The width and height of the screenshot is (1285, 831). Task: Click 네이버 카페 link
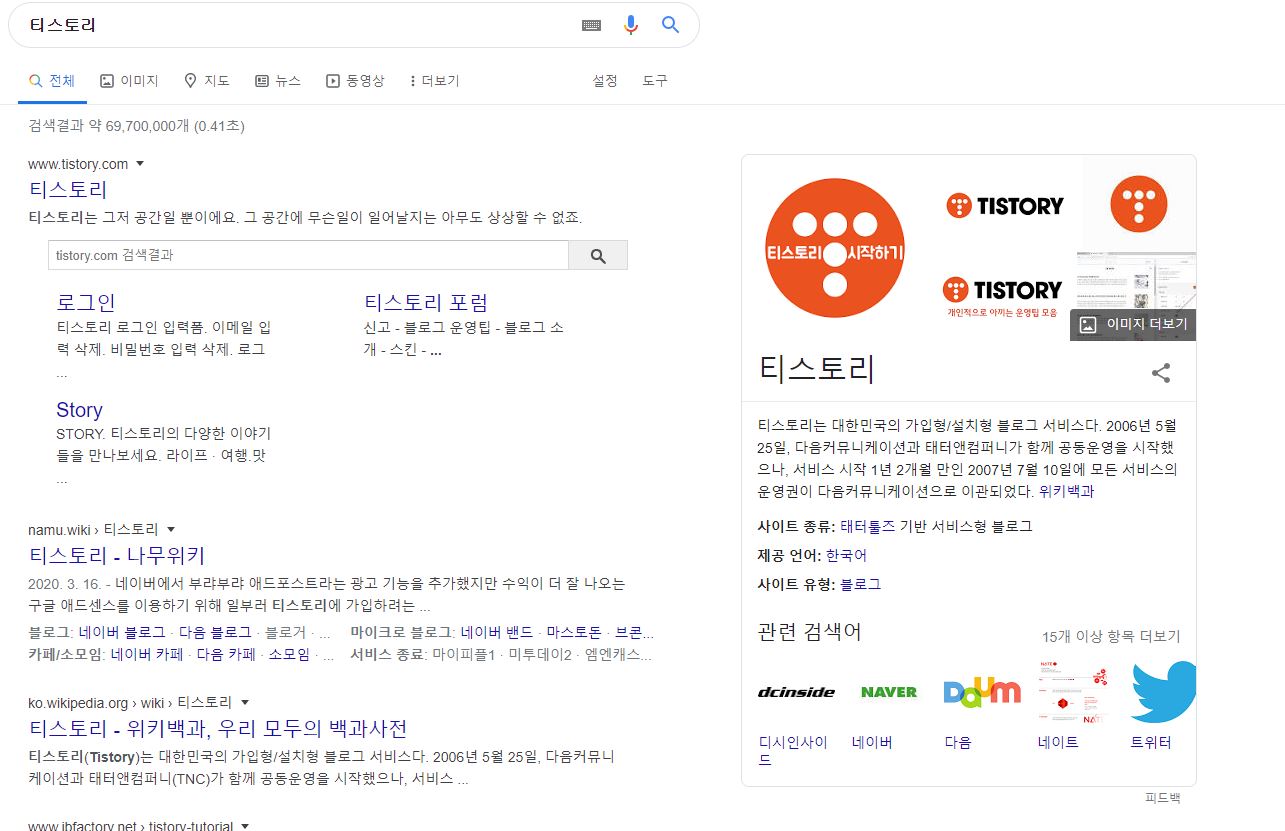(147, 655)
